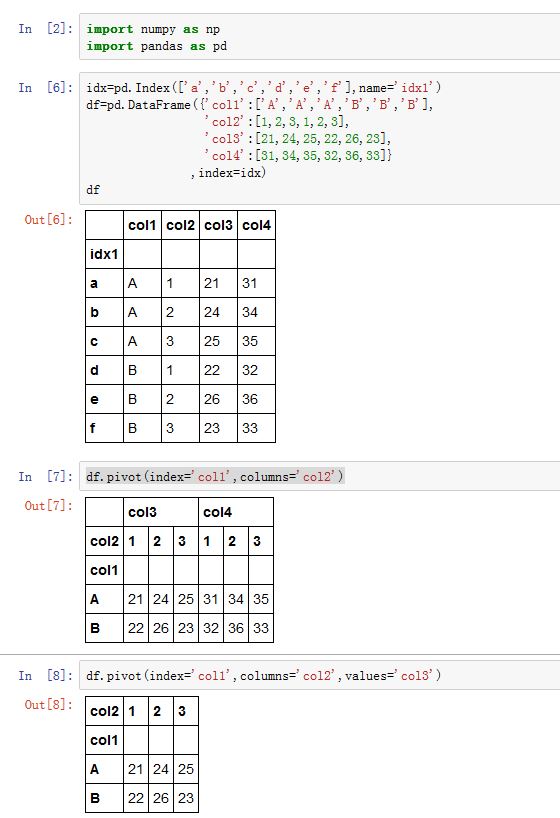Click the col3 header in Out[6] table
Viewport: 560px width, 818px height.
(218, 225)
